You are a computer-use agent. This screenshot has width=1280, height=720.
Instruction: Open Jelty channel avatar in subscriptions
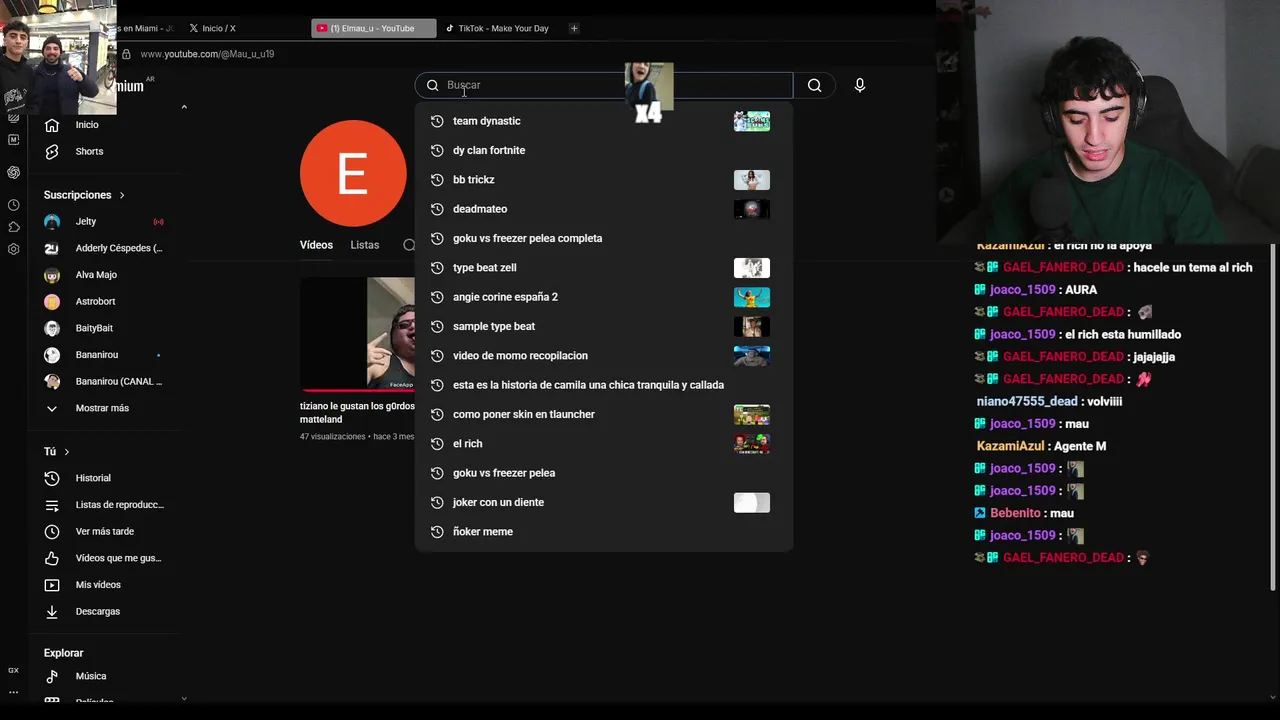point(52,222)
